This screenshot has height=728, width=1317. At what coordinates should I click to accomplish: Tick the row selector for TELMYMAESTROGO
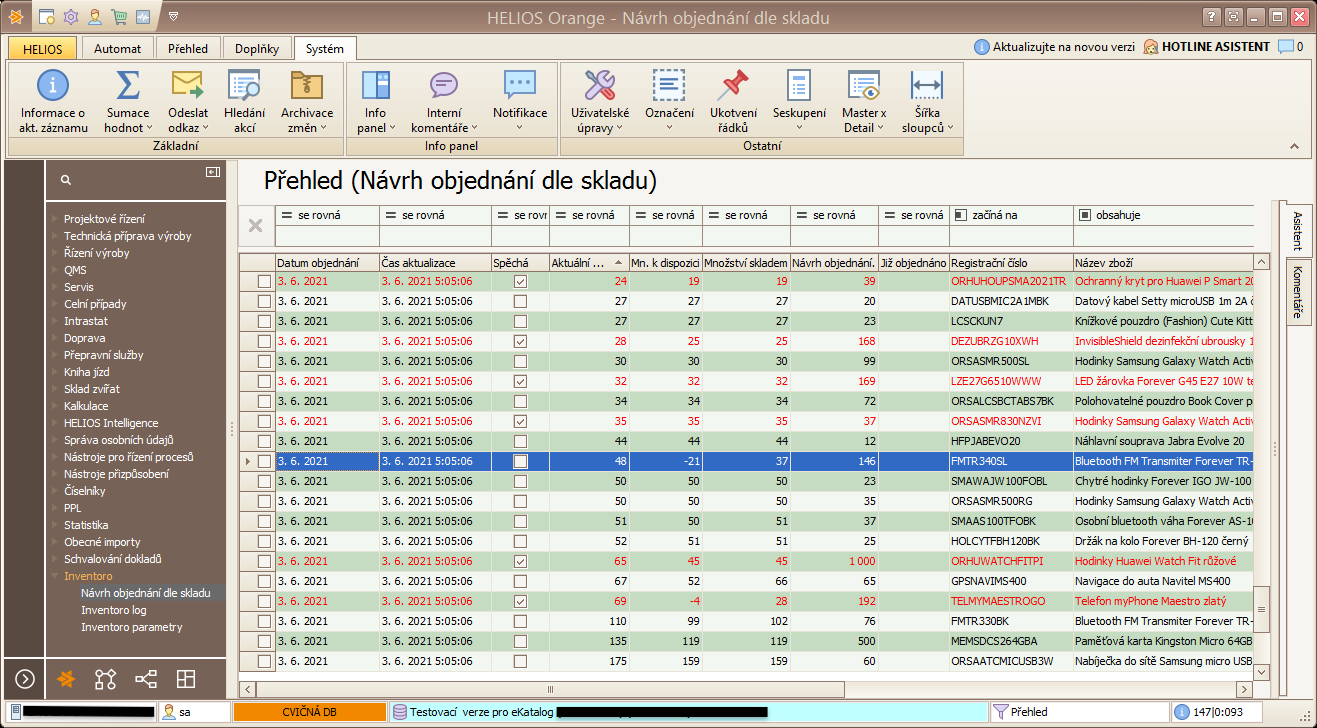click(264, 601)
